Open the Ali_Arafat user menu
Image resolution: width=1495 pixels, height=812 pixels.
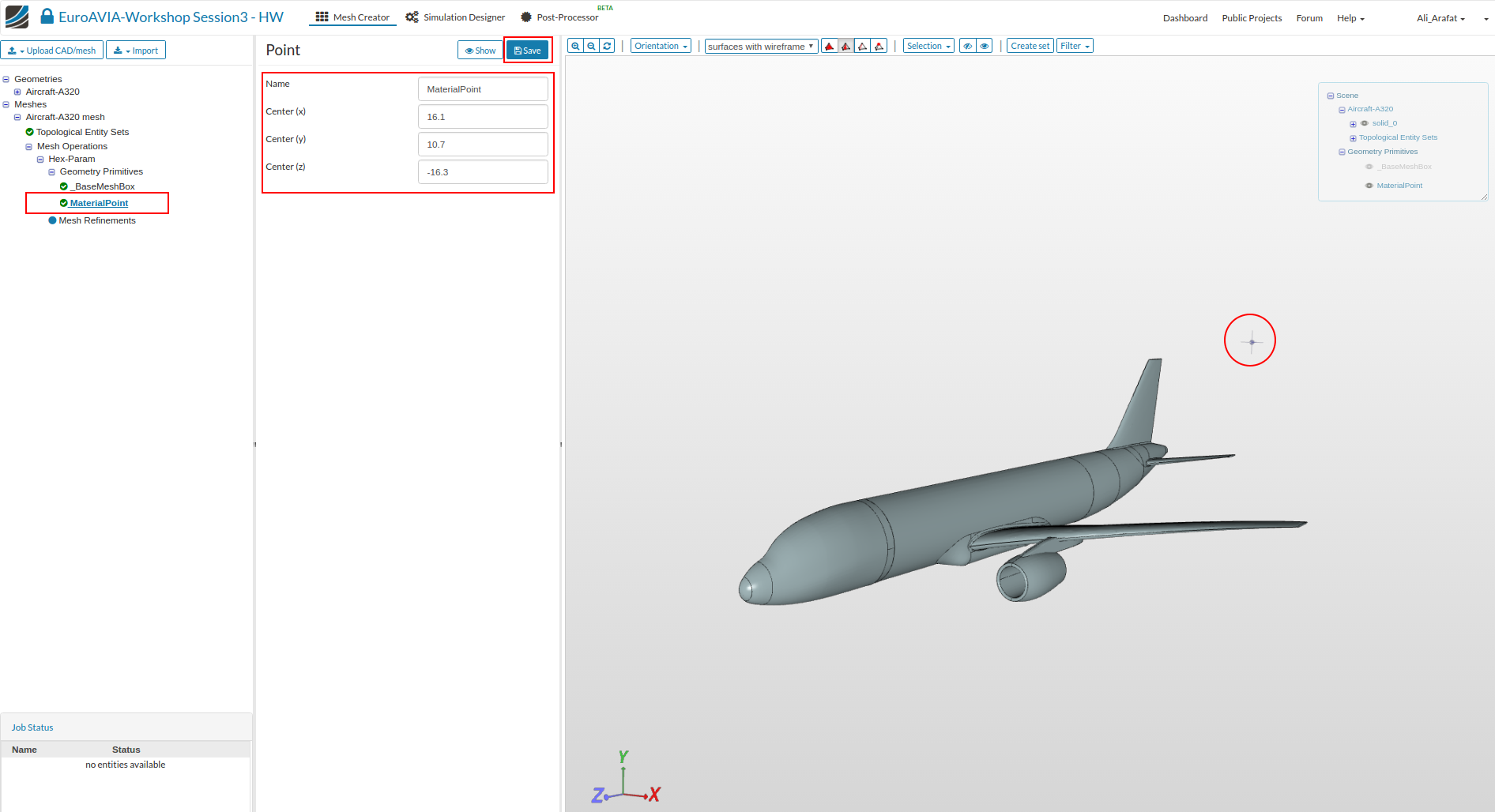point(1440,18)
